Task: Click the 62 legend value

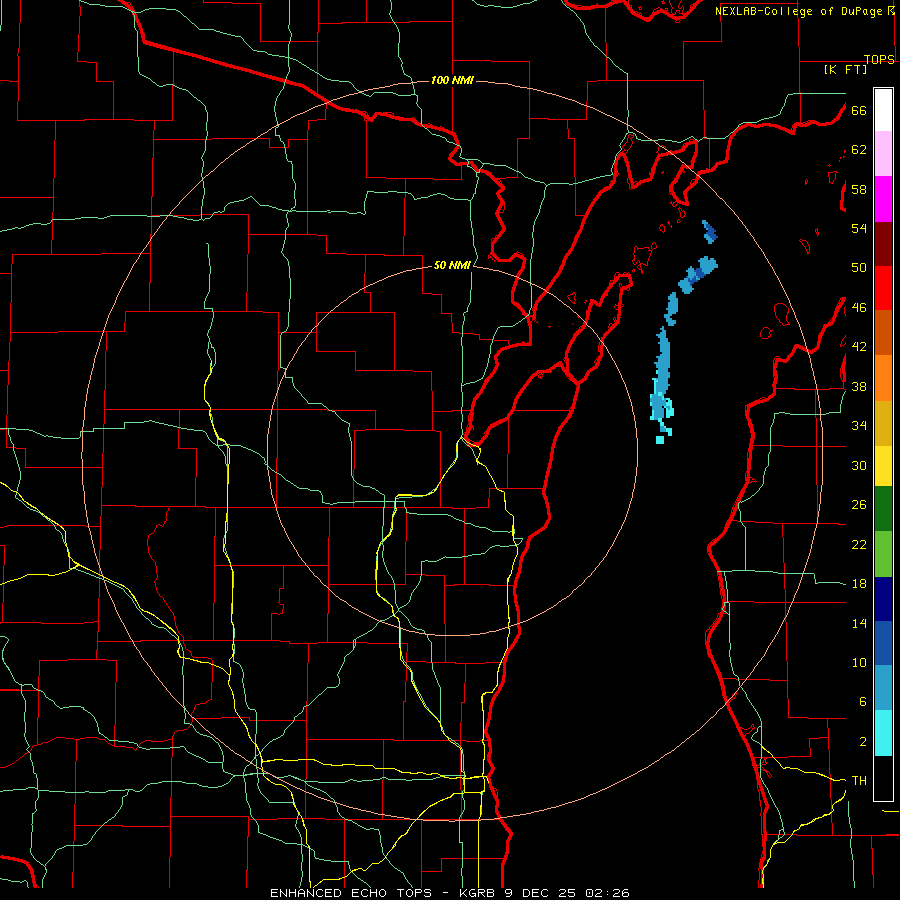Action: coord(859,150)
